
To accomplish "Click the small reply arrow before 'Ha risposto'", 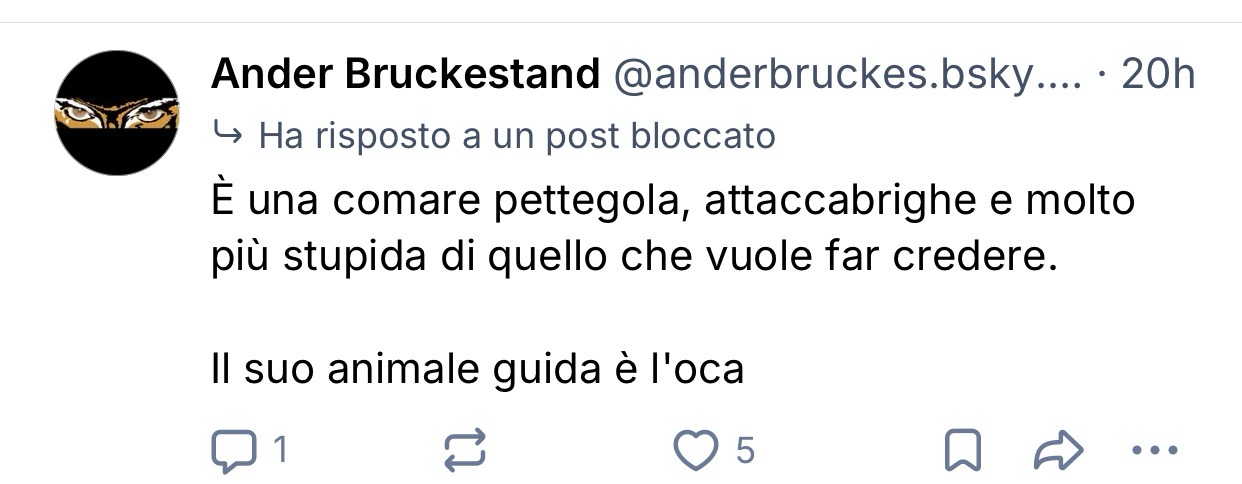I will (x=229, y=135).
